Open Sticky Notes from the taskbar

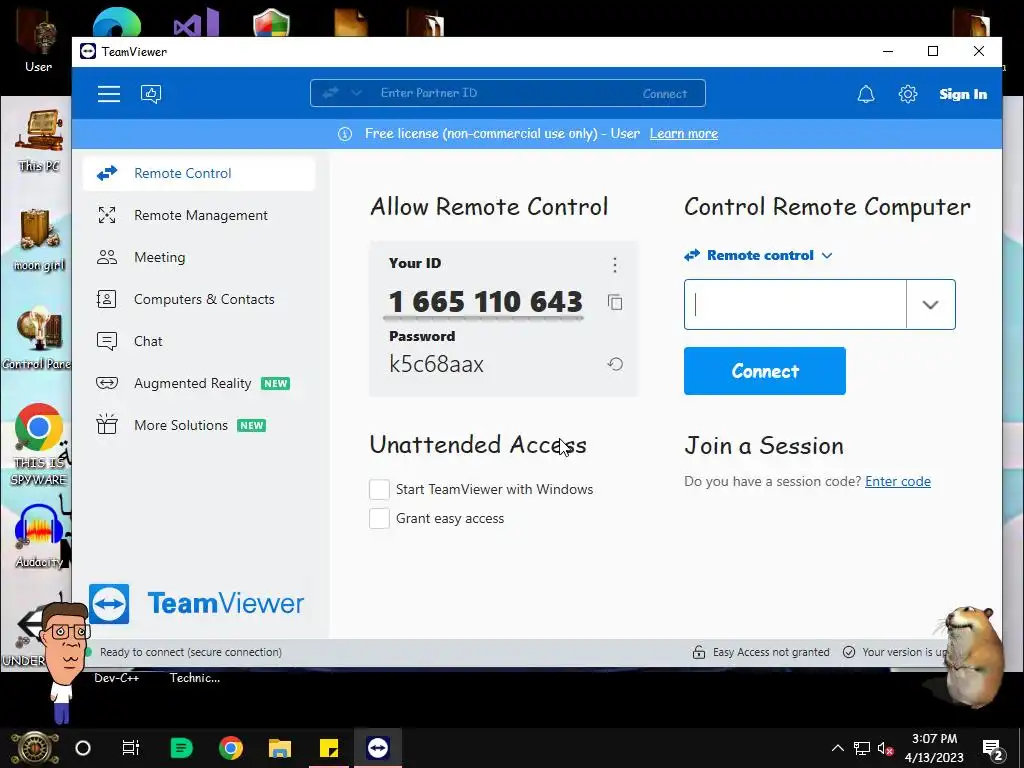pyautogui.click(x=328, y=748)
